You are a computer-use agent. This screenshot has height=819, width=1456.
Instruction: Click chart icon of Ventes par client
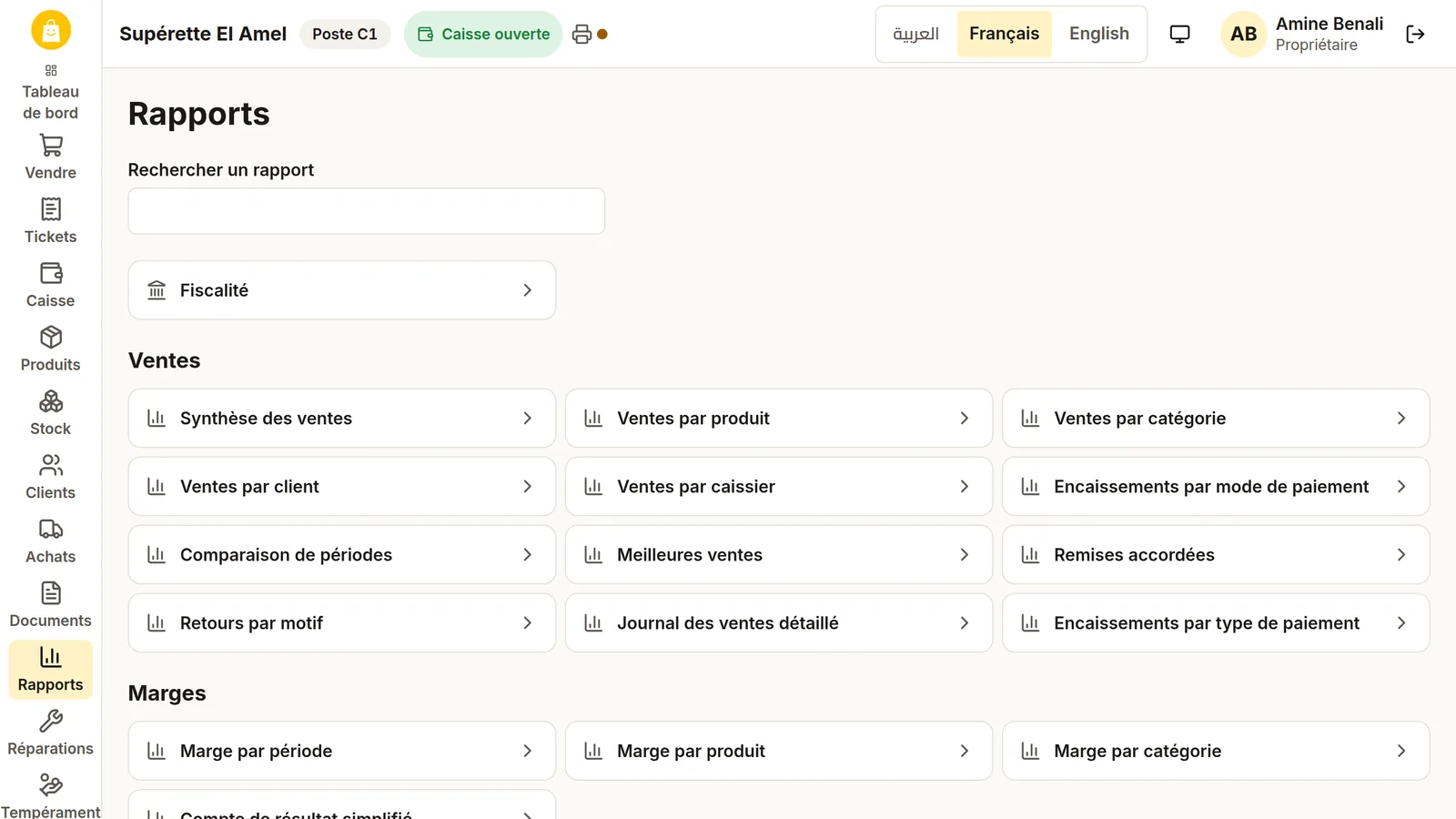click(x=157, y=487)
